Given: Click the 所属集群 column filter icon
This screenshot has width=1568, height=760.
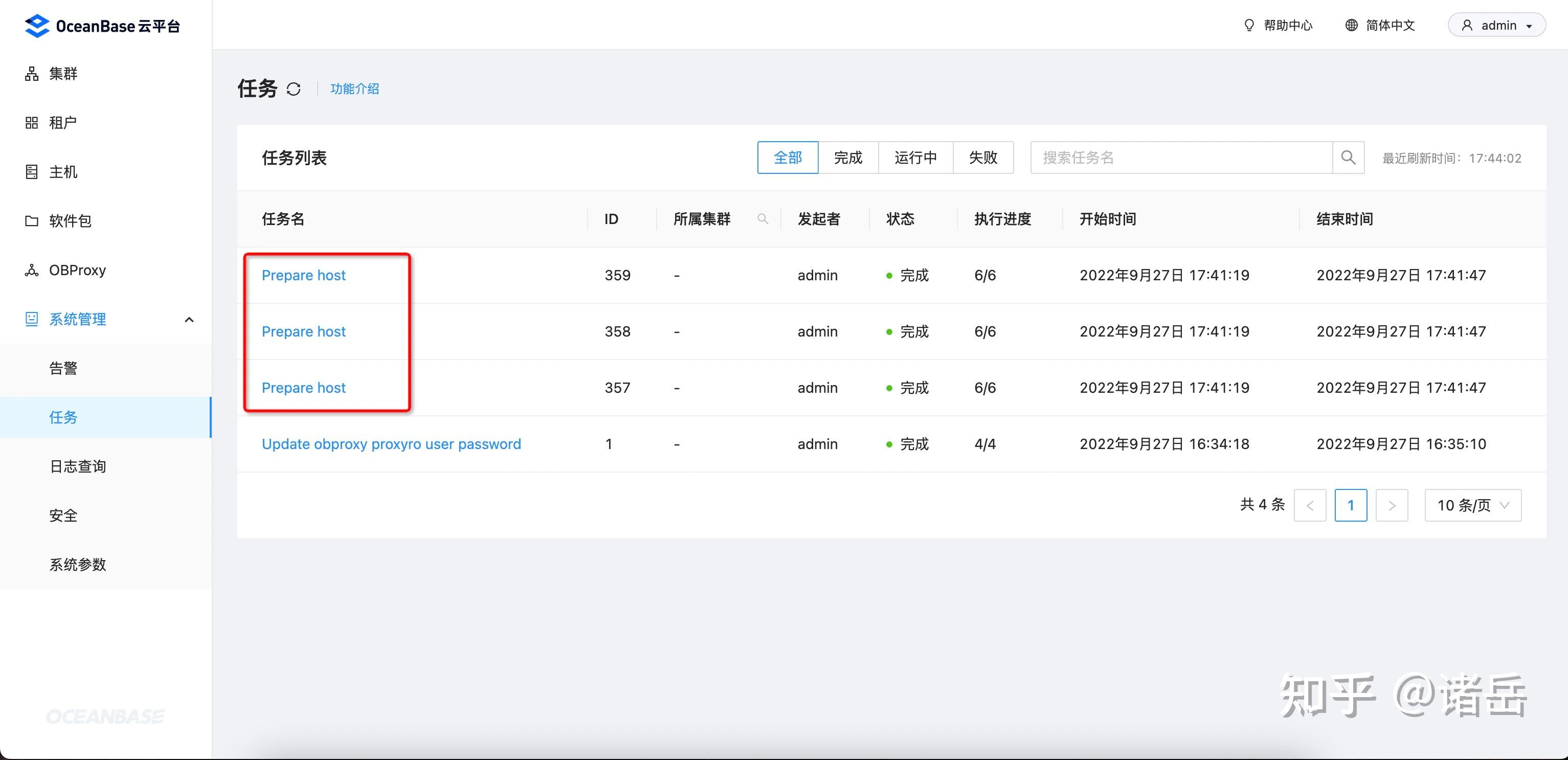Looking at the screenshot, I should click(x=764, y=219).
